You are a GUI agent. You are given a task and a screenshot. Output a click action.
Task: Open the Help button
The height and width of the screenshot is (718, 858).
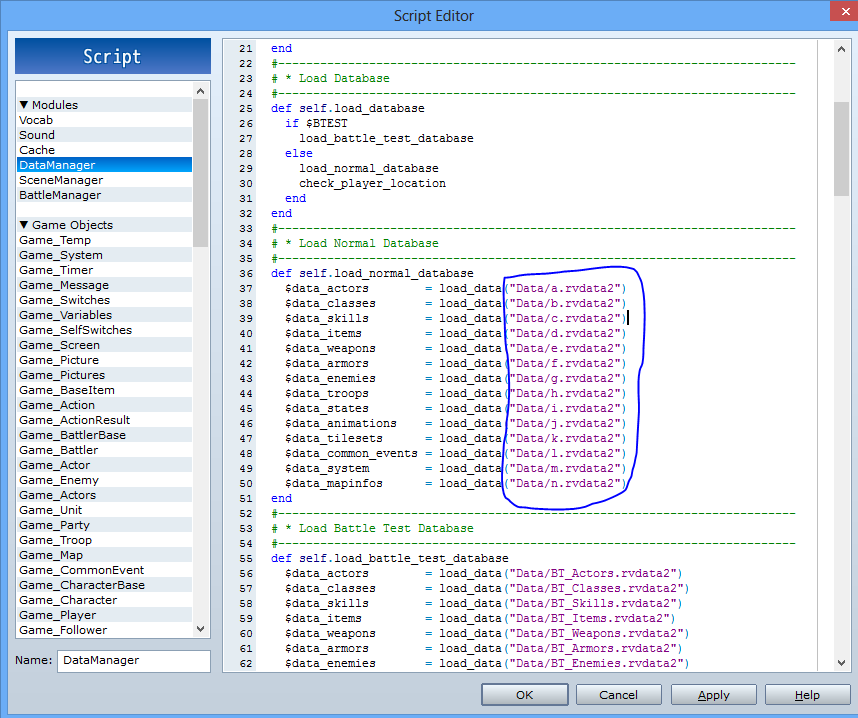pos(807,694)
